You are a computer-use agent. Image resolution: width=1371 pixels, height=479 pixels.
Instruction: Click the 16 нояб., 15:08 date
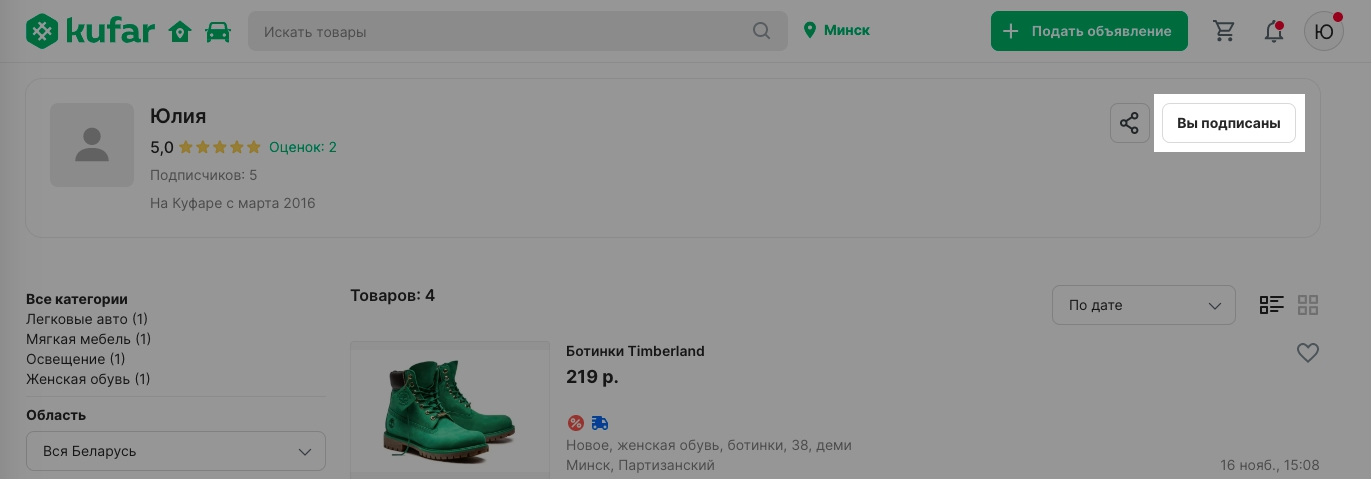1270,465
